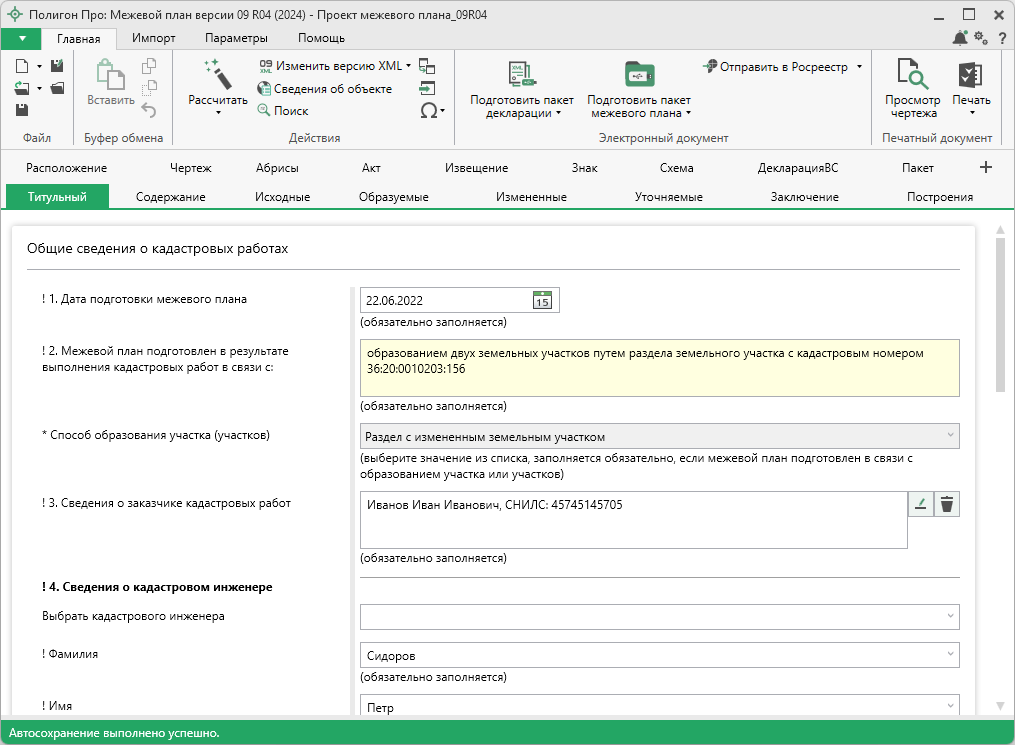Open Выбрать кадастрового инженера dropdown
Screen dimensions: 1015x745
point(949,616)
